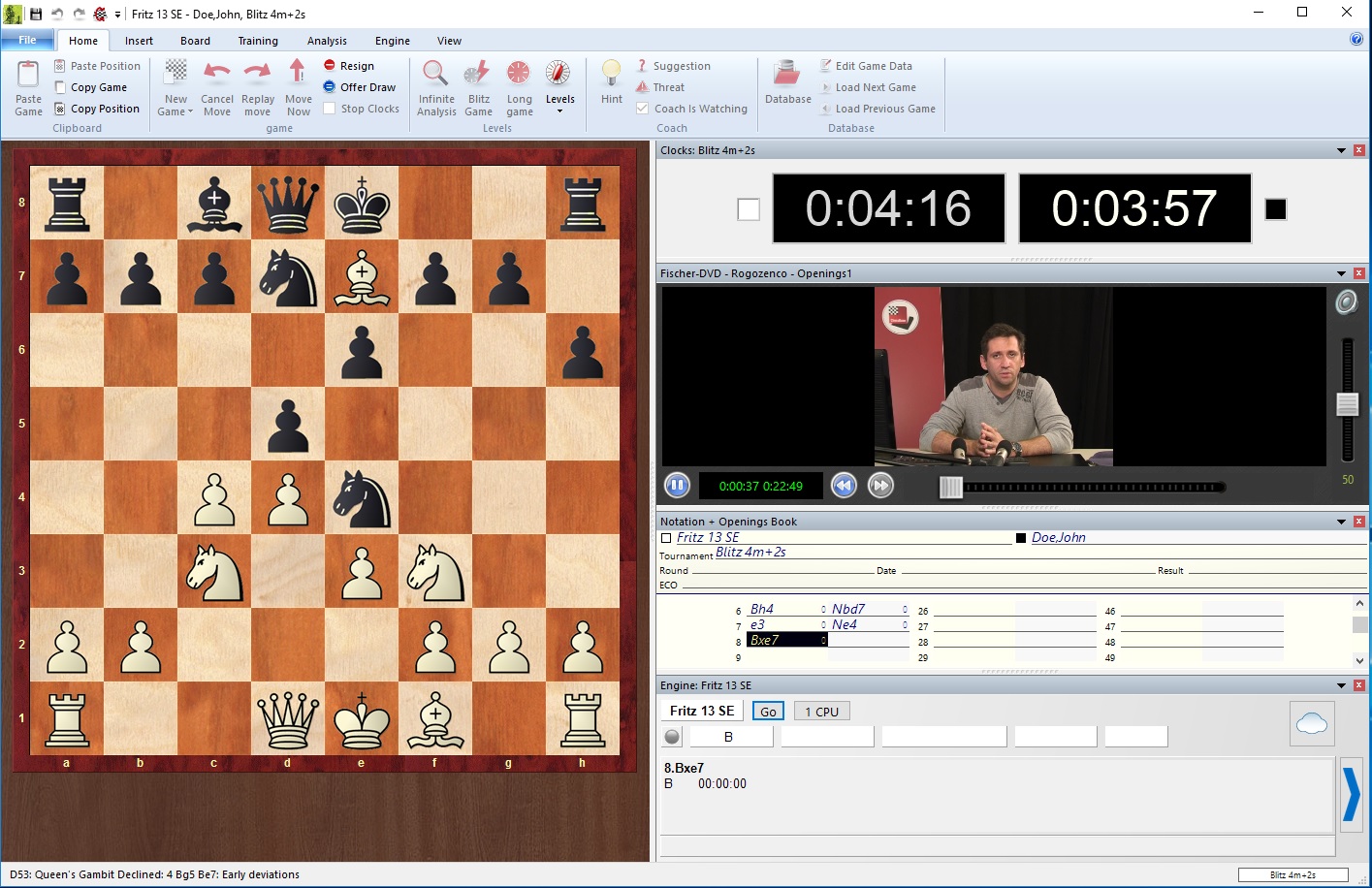Click the 1 CPU button
The width and height of the screenshot is (1372, 888).
click(x=820, y=711)
